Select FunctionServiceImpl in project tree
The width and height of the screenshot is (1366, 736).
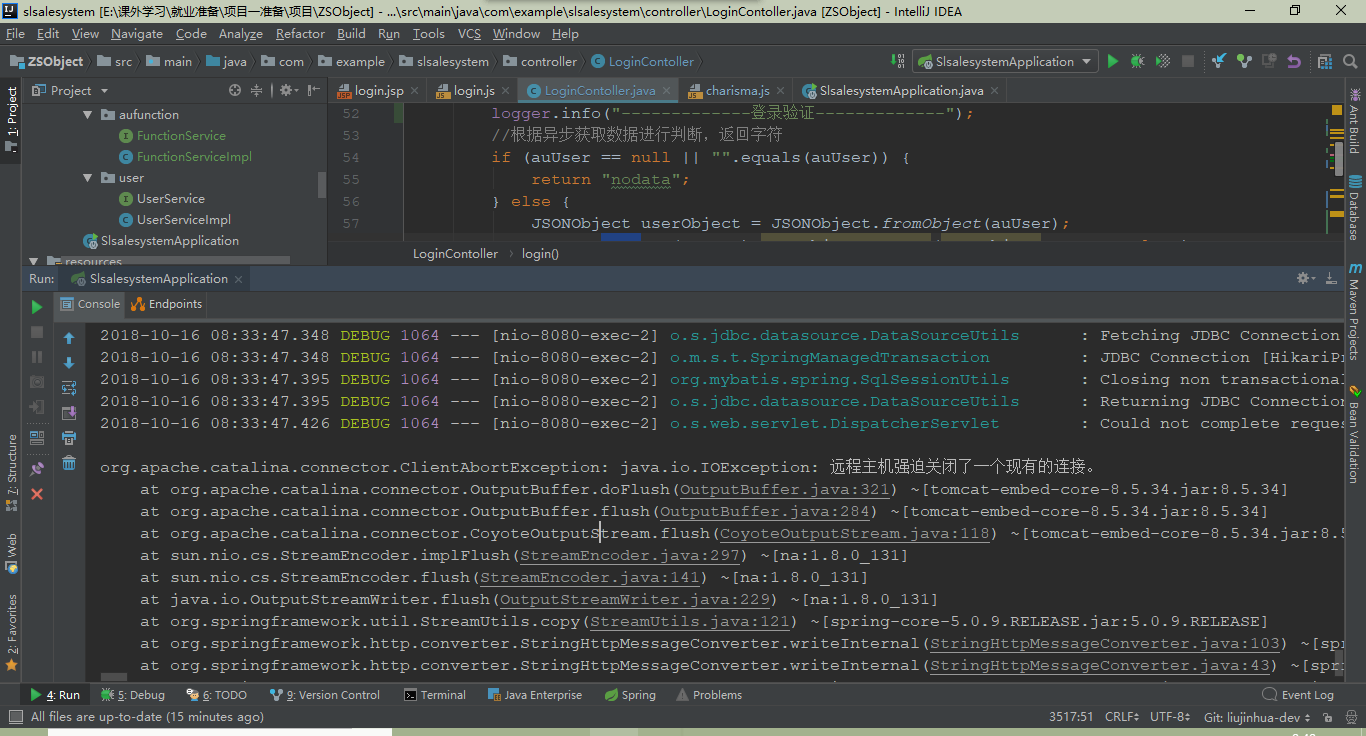point(194,157)
